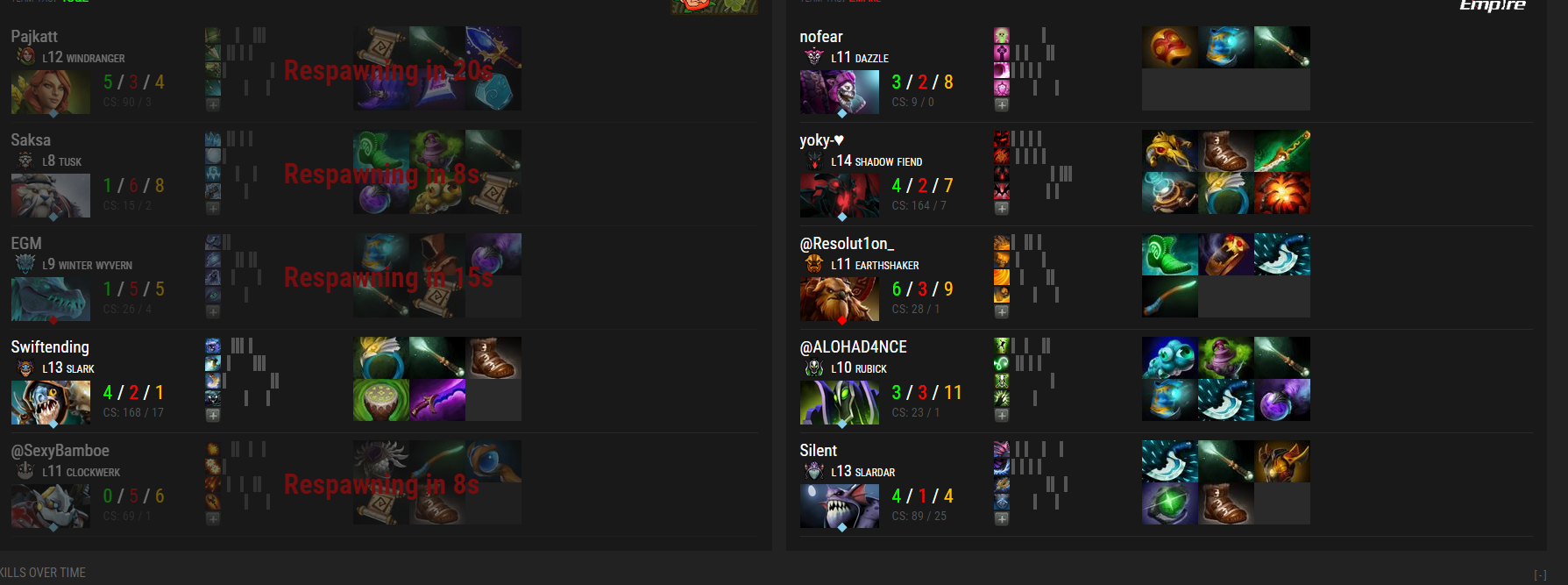Screen dimensions: 1568x585
Task: Click Slark's Power Treads boots item icon
Action: pos(493,358)
